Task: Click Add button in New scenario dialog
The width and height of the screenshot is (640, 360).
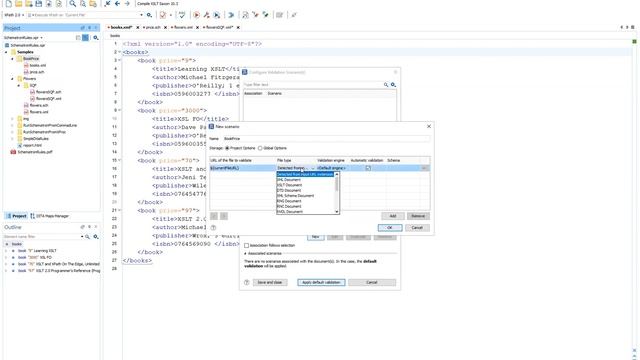Action: (393, 216)
